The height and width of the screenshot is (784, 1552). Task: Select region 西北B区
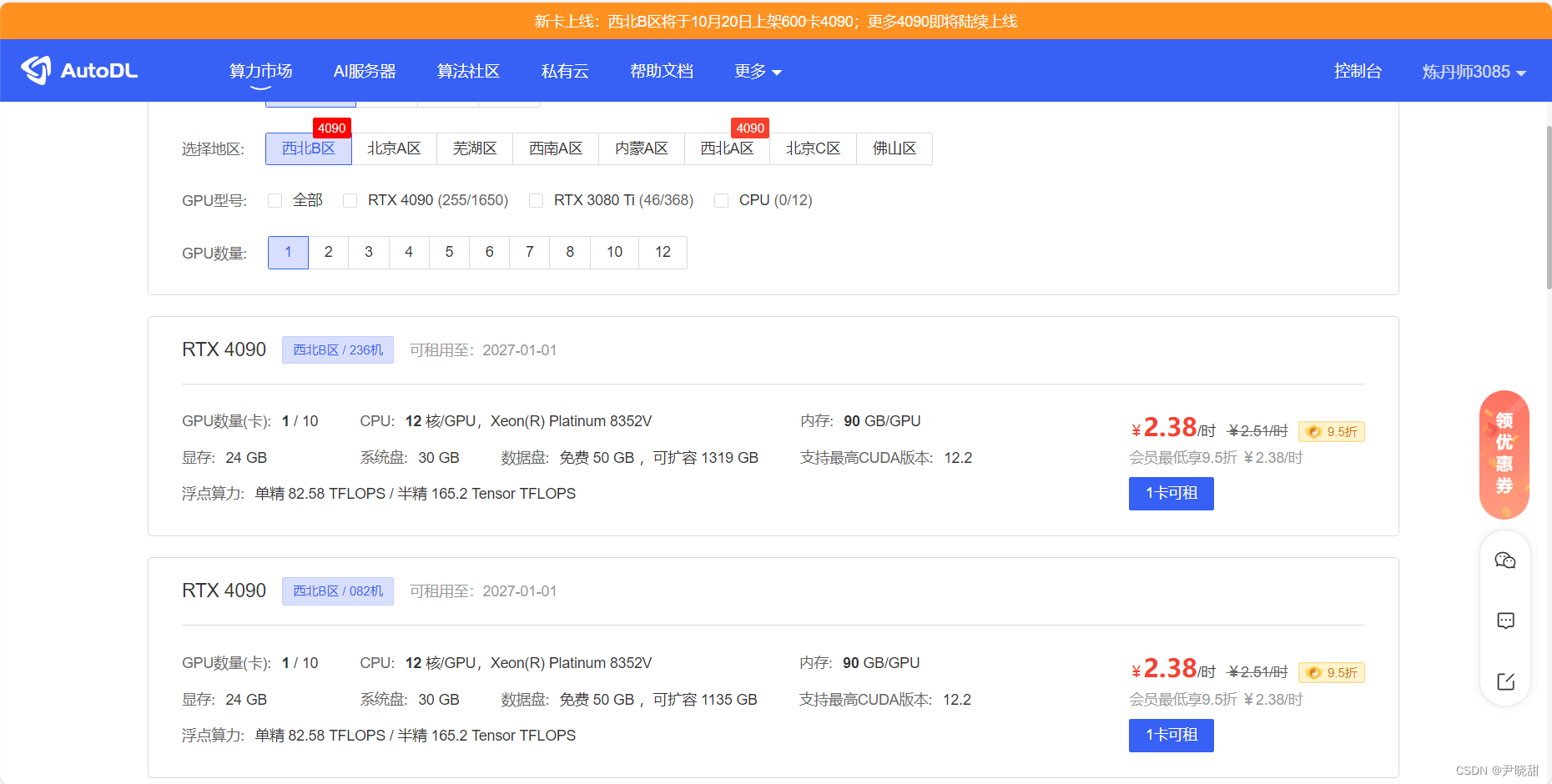tap(309, 148)
